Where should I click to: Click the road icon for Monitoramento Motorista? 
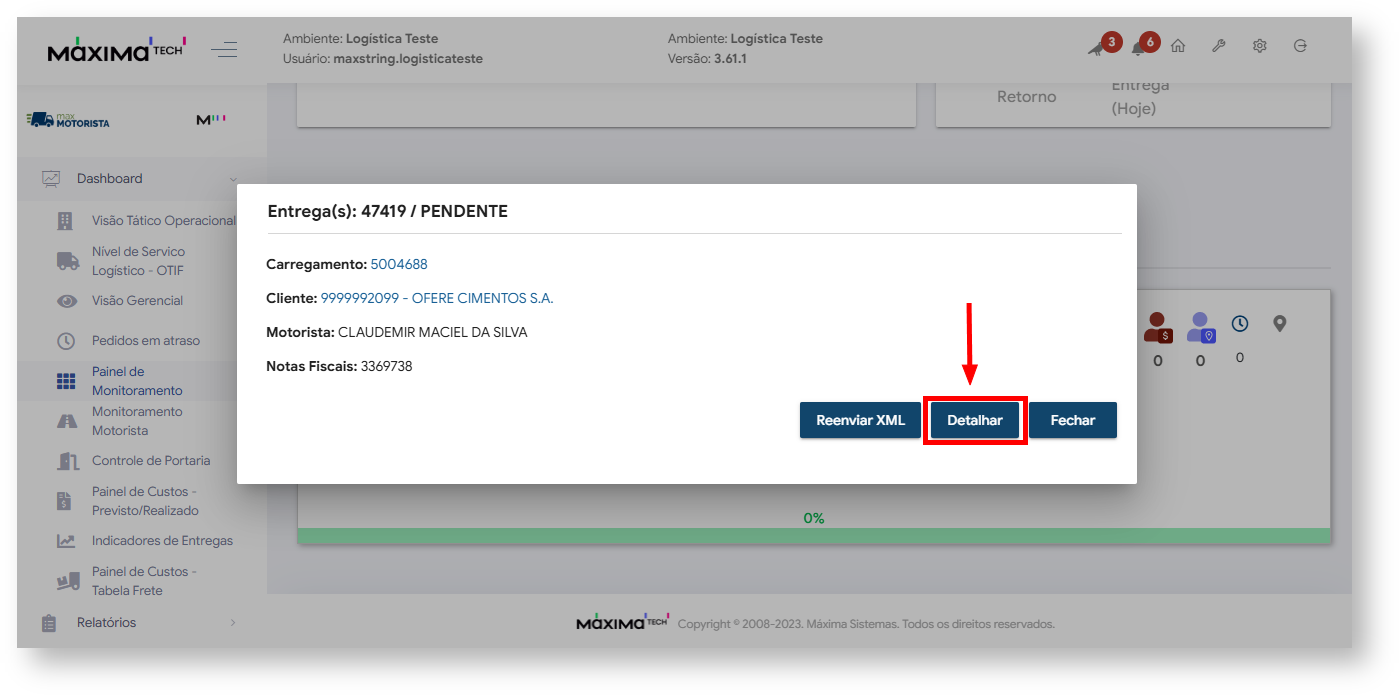click(66, 421)
